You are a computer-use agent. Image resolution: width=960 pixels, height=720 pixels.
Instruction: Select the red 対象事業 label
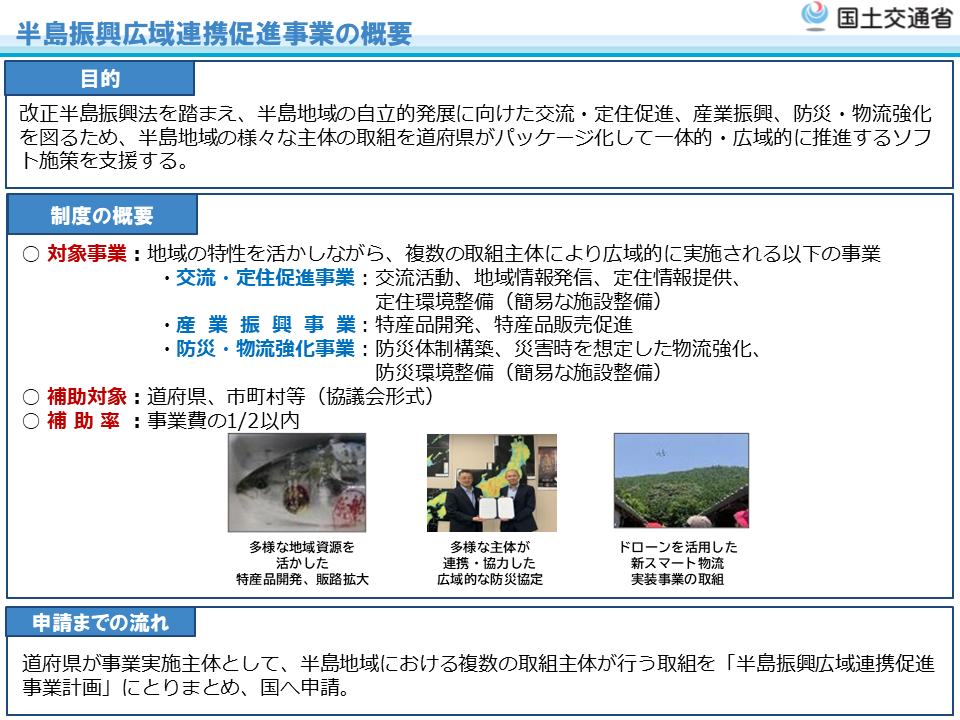click(87, 254)
